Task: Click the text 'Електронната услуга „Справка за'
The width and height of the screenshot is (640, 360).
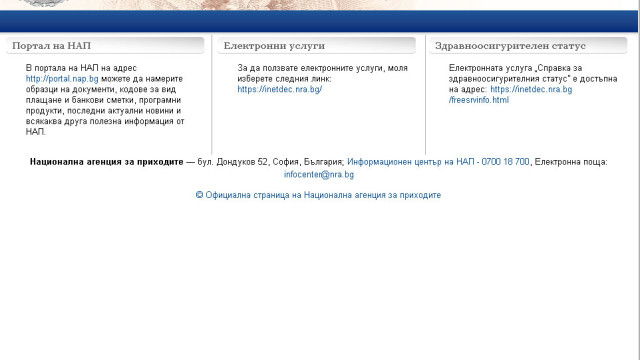Action: [x=516, y=68]
